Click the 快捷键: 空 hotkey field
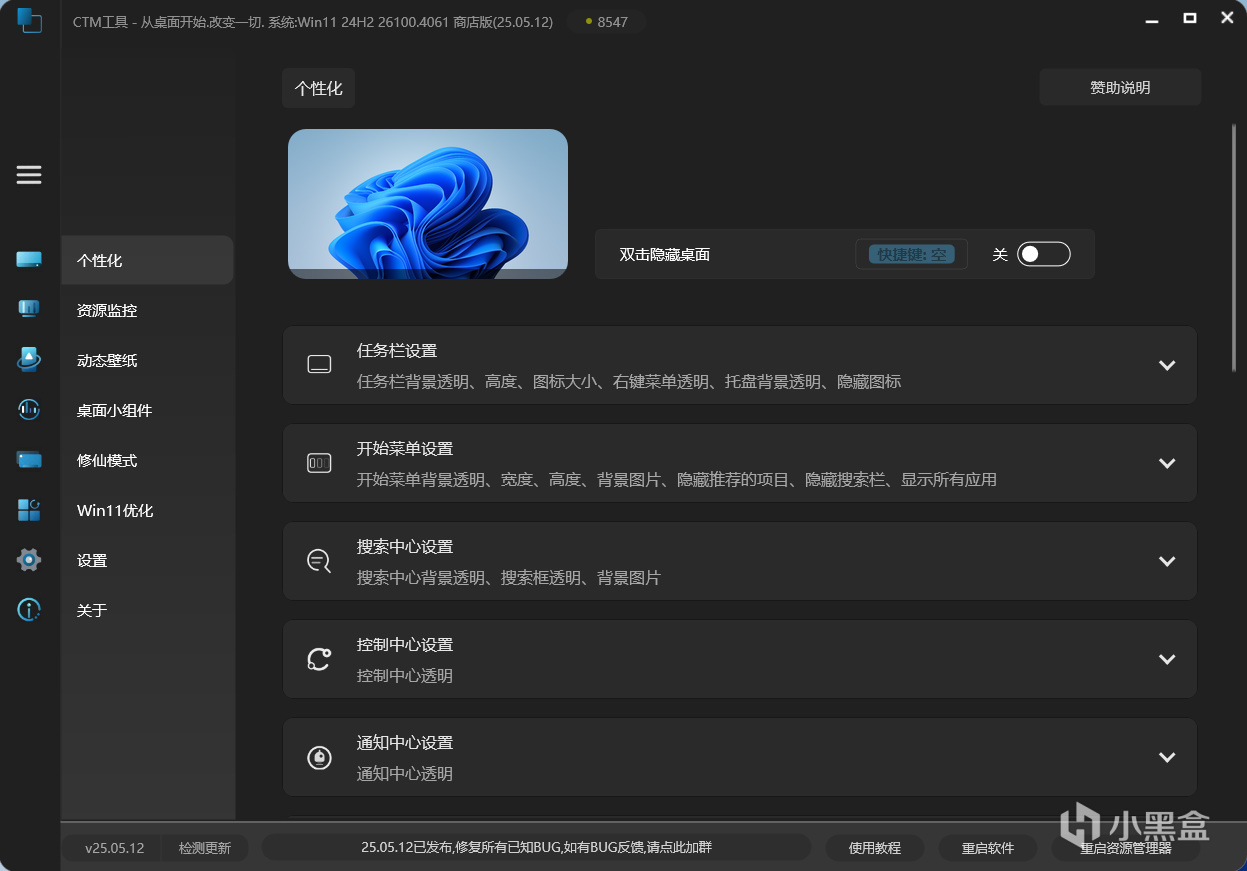Screen dimensions: 1247x871 tap(911, 254)
